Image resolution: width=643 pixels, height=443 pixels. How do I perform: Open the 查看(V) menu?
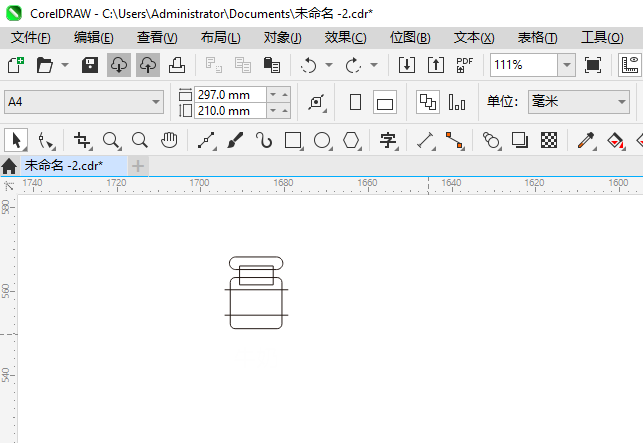[157, 38]
